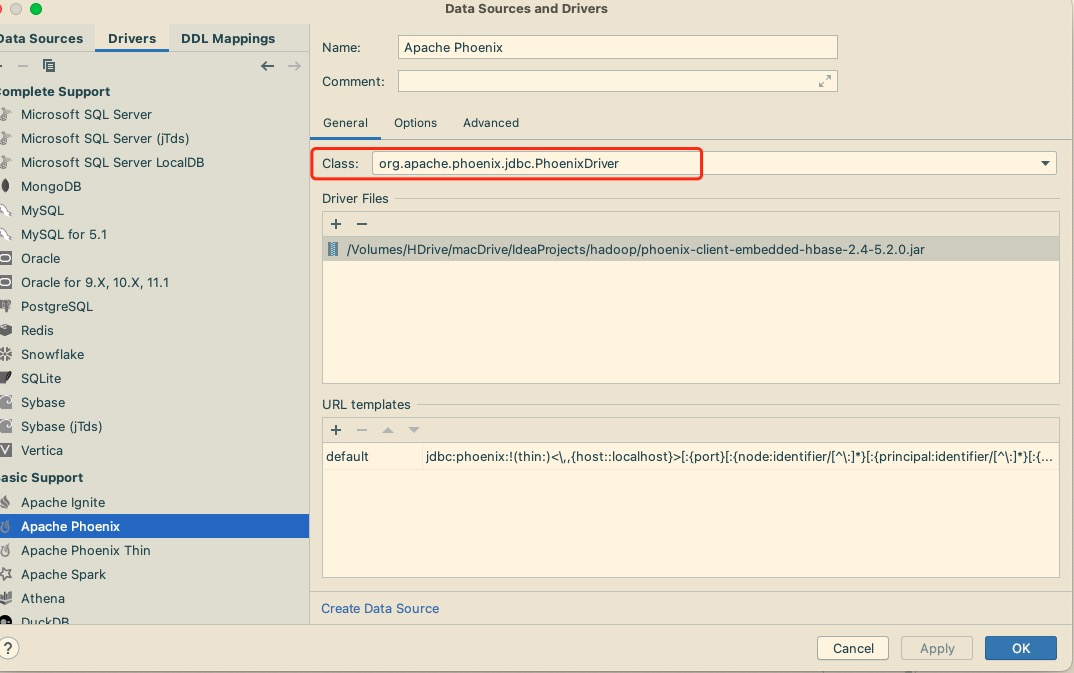Image resolution: width=1074 pixels, height=673 pixels.
Task: Select Microsoft SQL Server (jTds) driver
Action: tap(105, 138)
